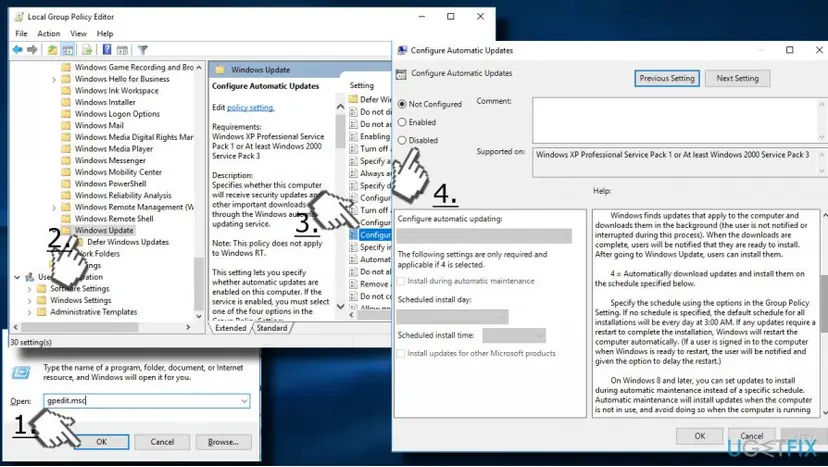Click the Previous Setting button
The height and width of the screenshot is (467, 828).
667,78
